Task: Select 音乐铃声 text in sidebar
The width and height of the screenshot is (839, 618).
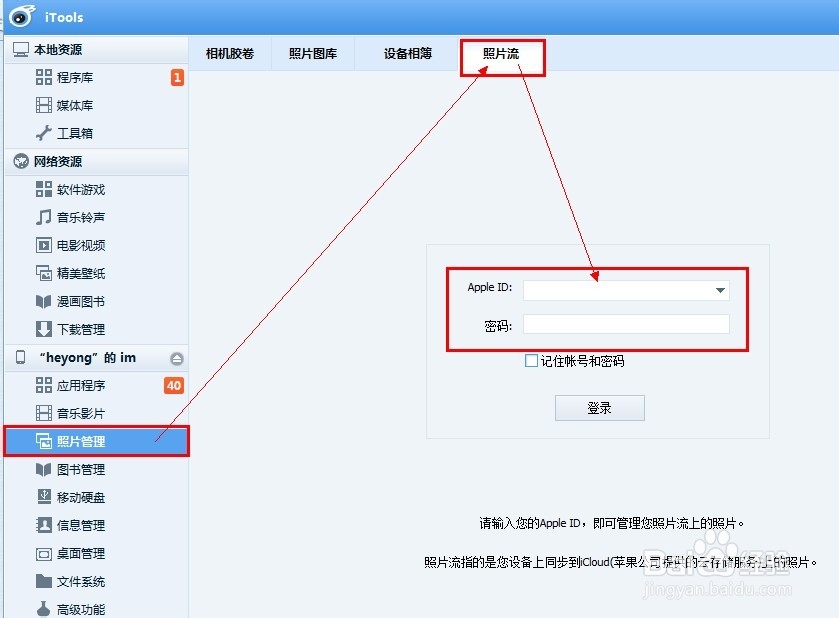Action: [81, 217]
